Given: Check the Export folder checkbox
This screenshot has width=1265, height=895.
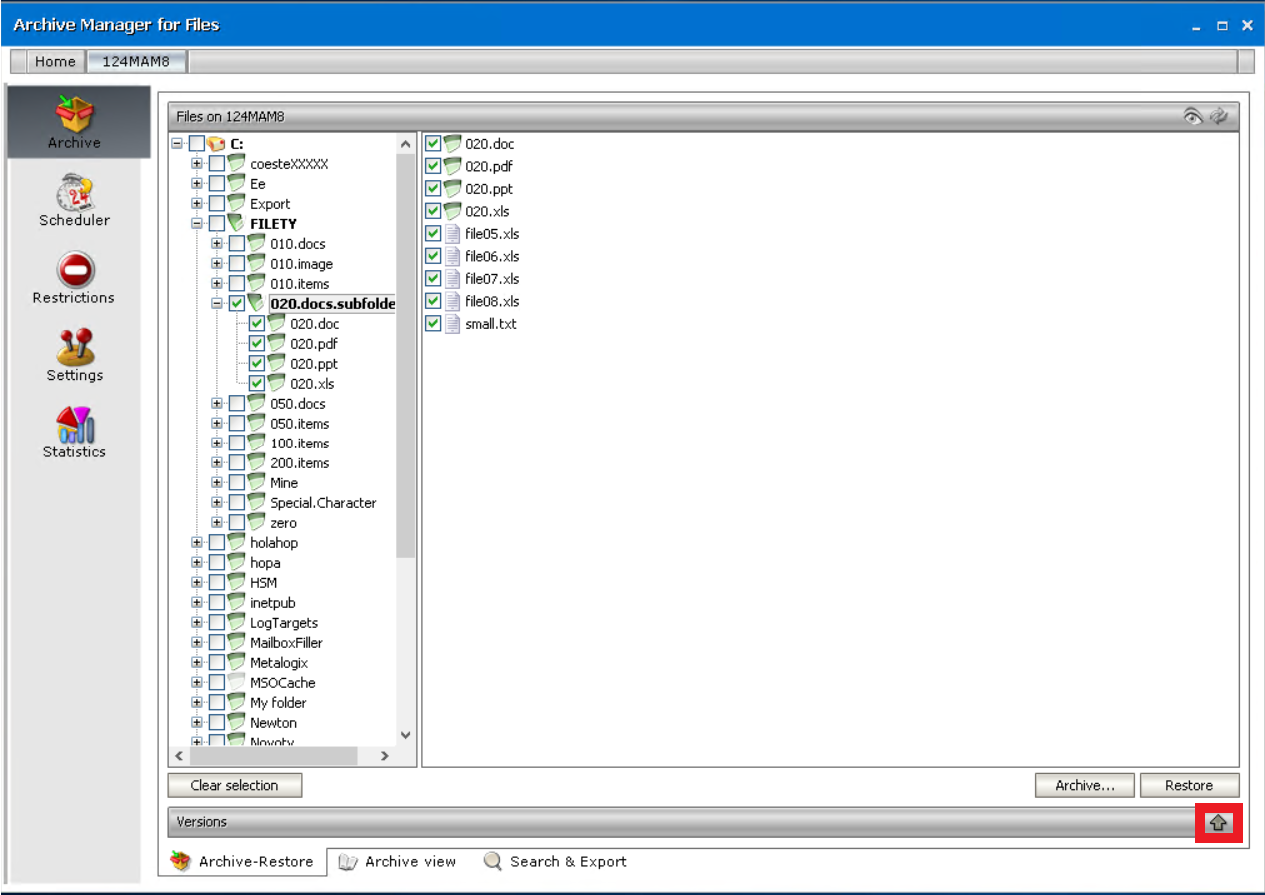Looking at the screenshot, I should 217,203.
